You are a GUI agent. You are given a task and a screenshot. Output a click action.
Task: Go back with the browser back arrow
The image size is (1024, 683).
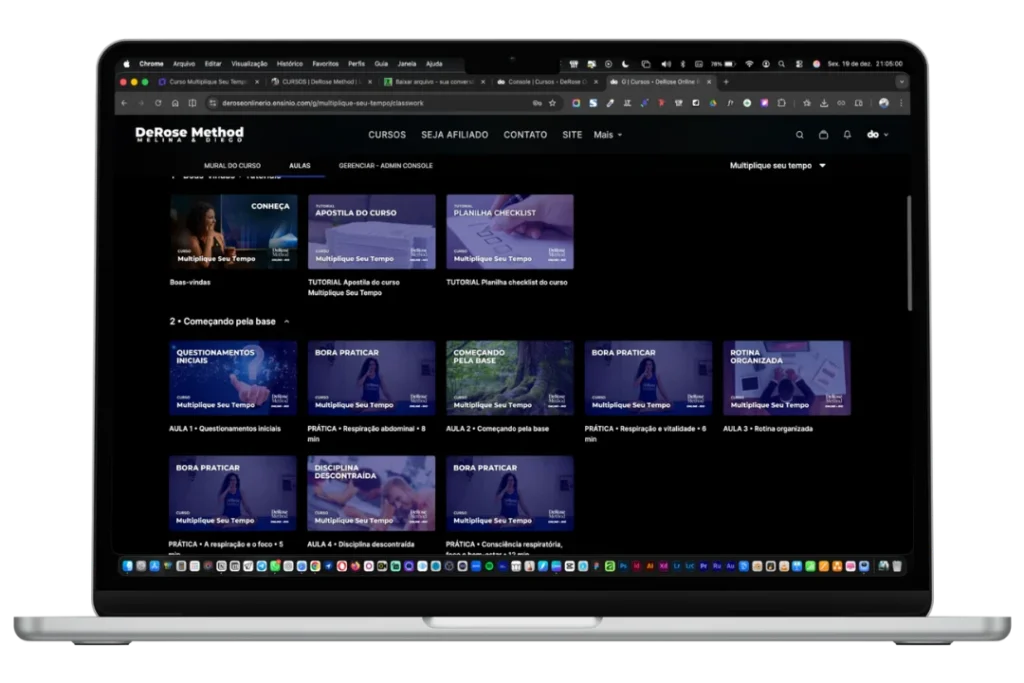tap(124, 103)
